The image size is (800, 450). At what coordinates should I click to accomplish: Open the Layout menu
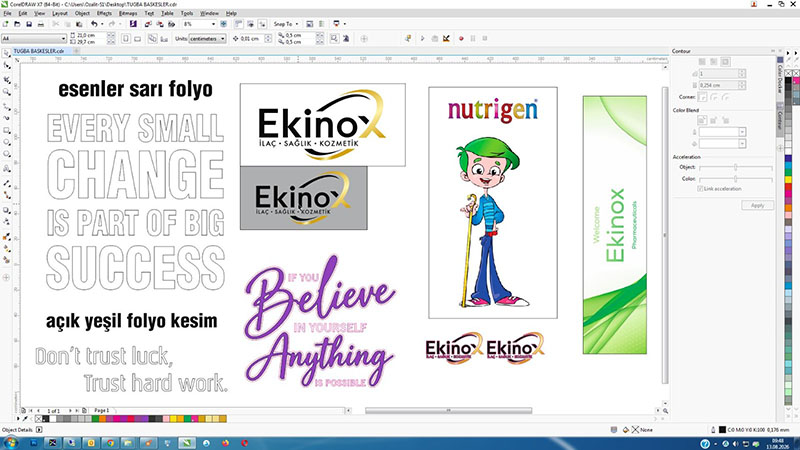click(x=60, y=13)
